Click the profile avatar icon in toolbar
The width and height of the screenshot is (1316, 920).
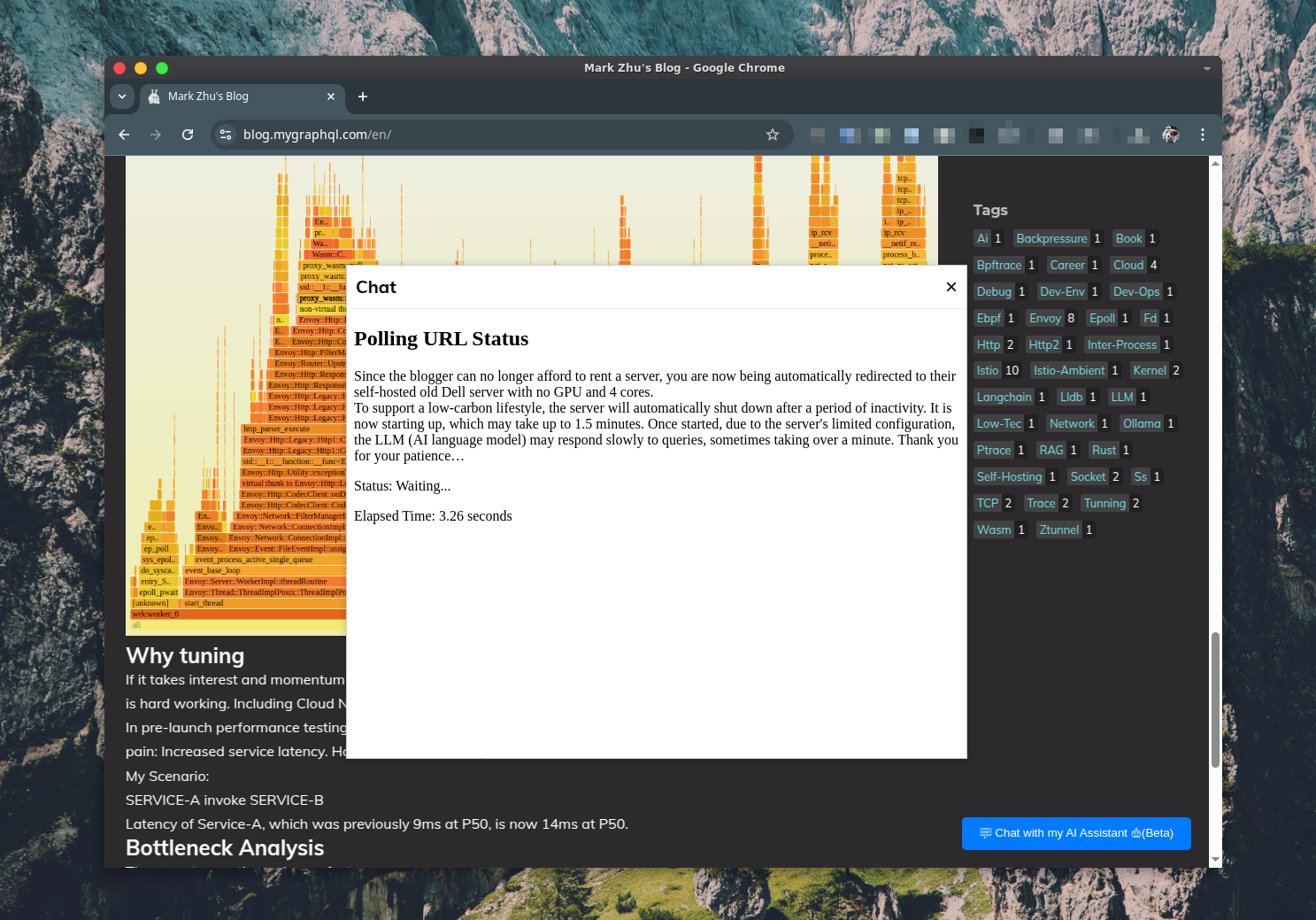coord(1170,135)
